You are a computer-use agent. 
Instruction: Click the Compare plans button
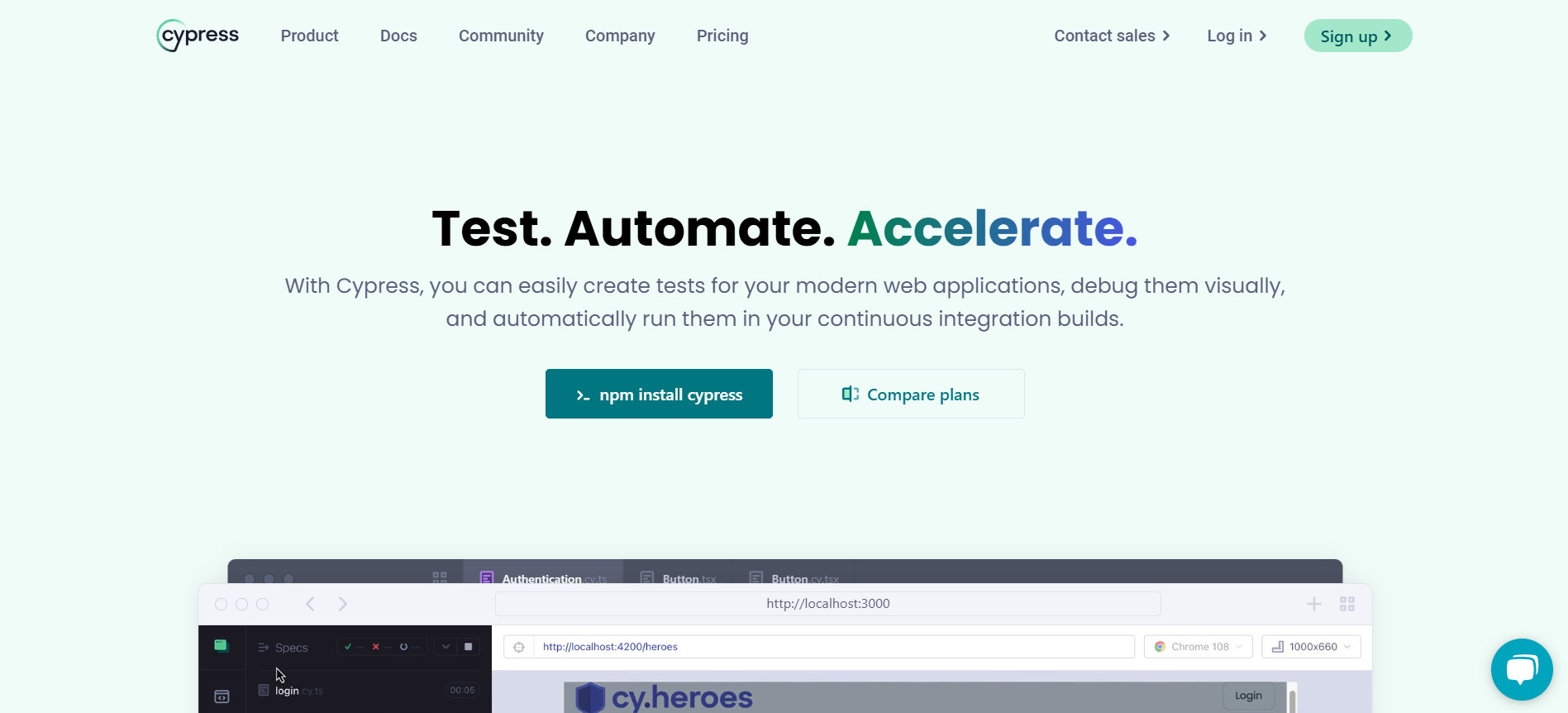910,394
